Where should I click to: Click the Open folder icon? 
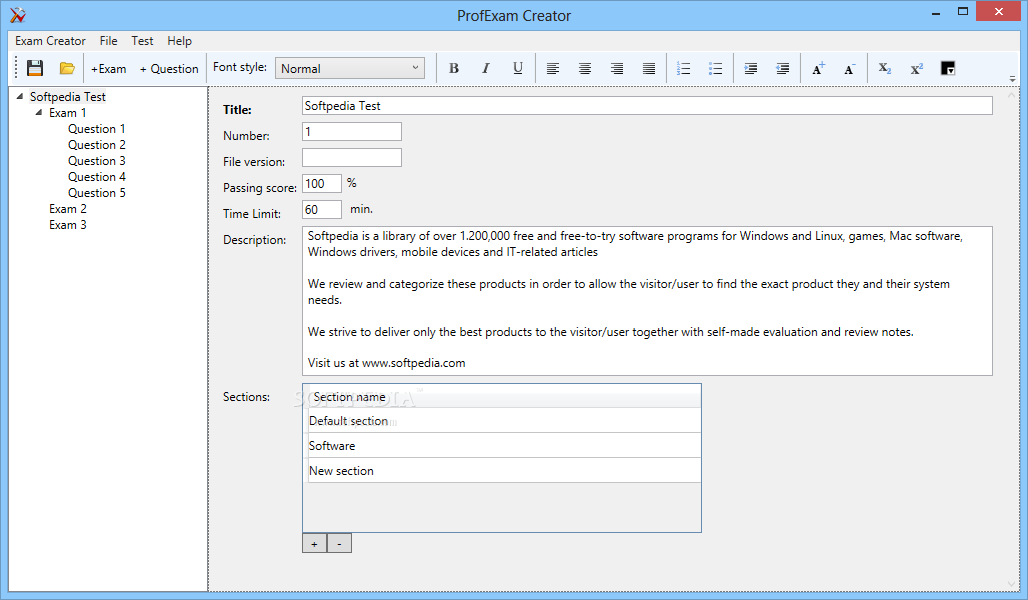(x=67, y=68)
